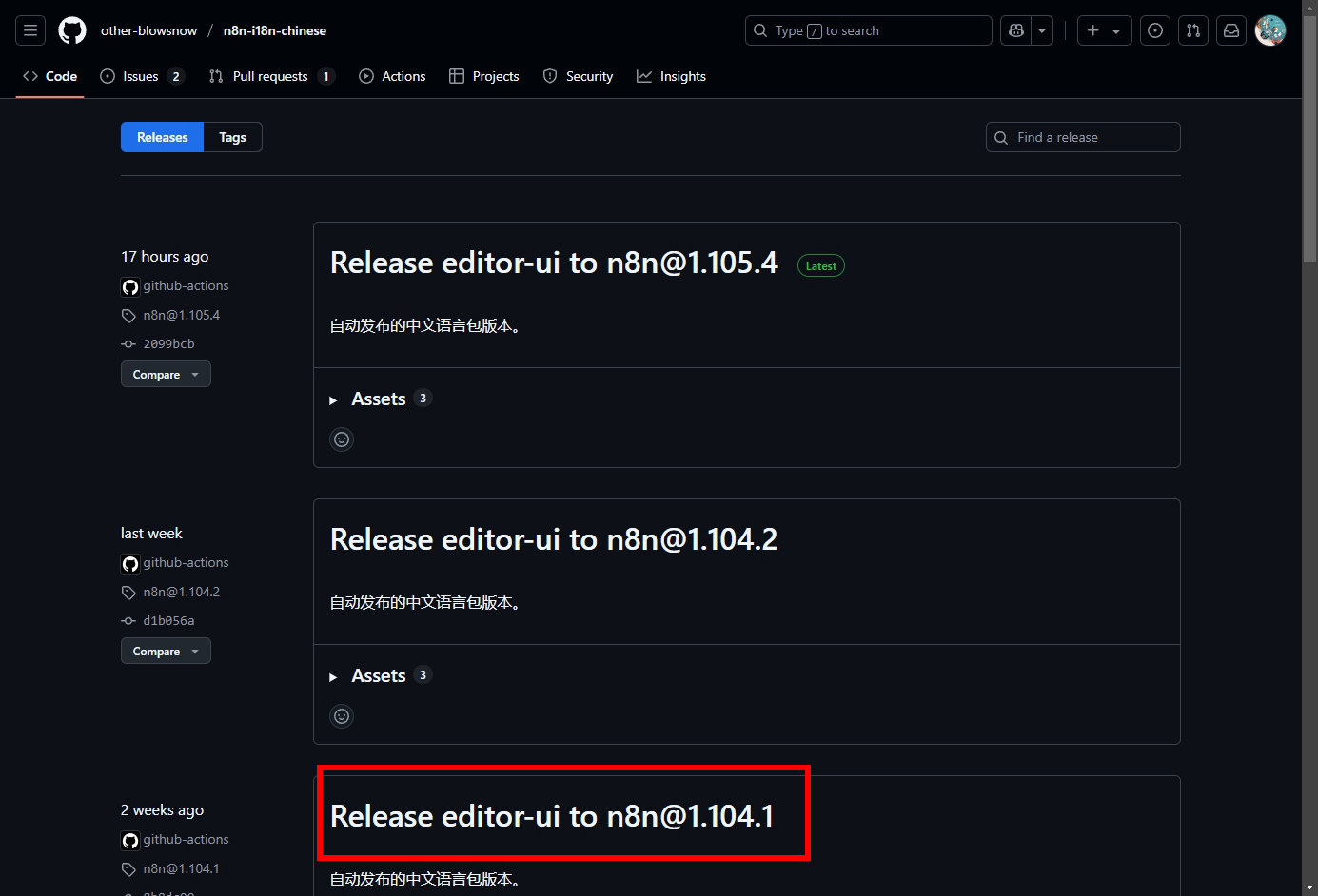The width and height of the screenshot is (1318, 896).
Task: Open github-actions author for 1.104.2 release
Action: (x=186, y=562)
